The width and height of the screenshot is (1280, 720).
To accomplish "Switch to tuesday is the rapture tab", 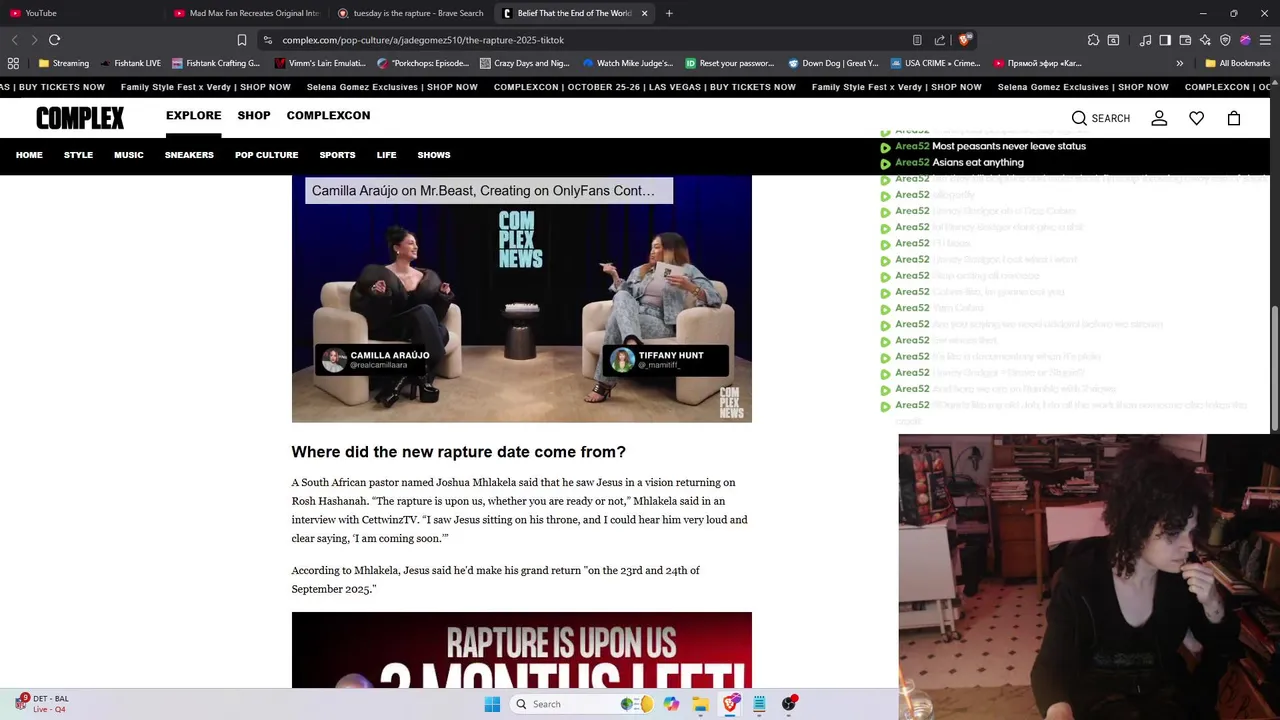I will coord(411,13).
